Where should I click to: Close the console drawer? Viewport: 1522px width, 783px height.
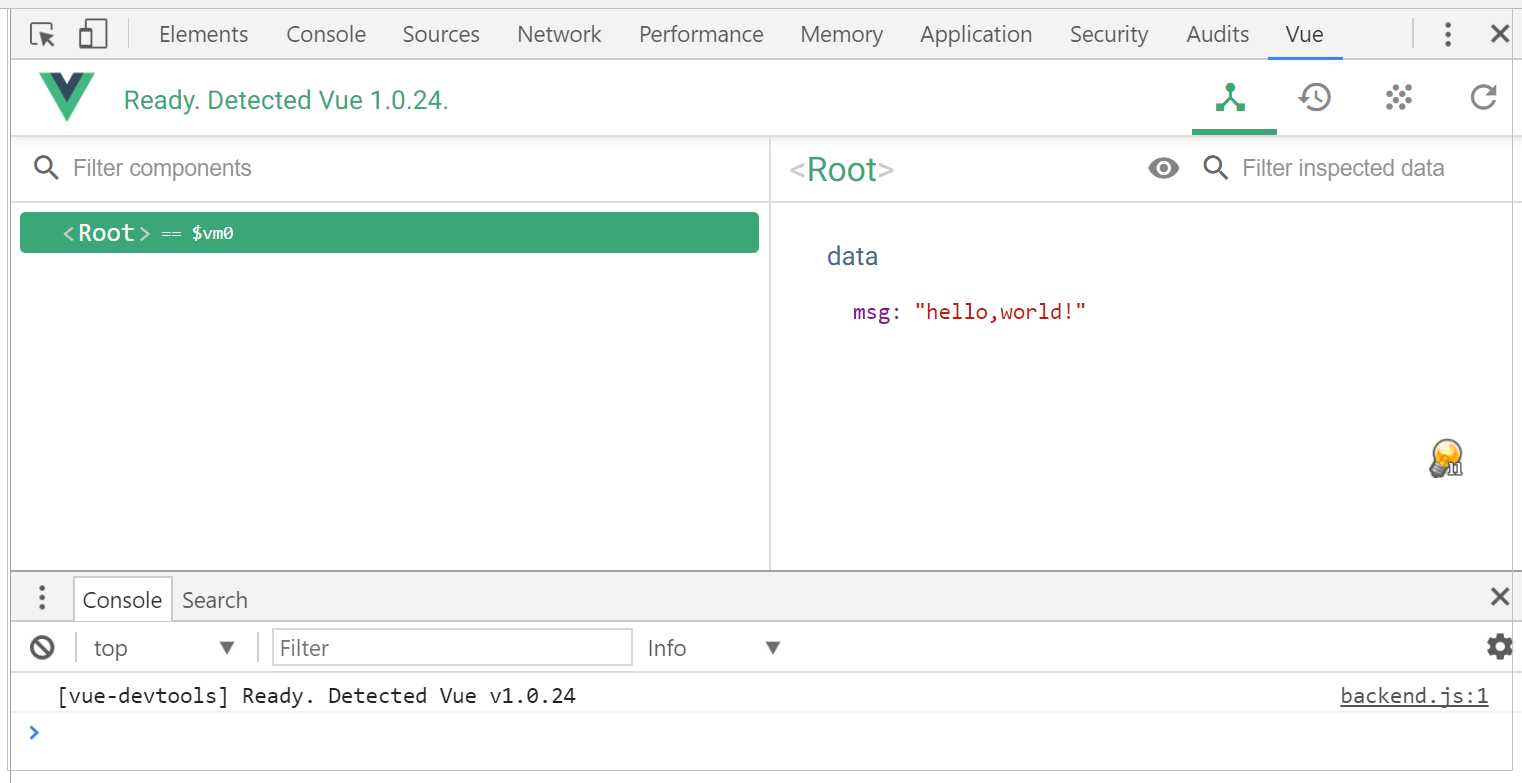[1499, 597]
